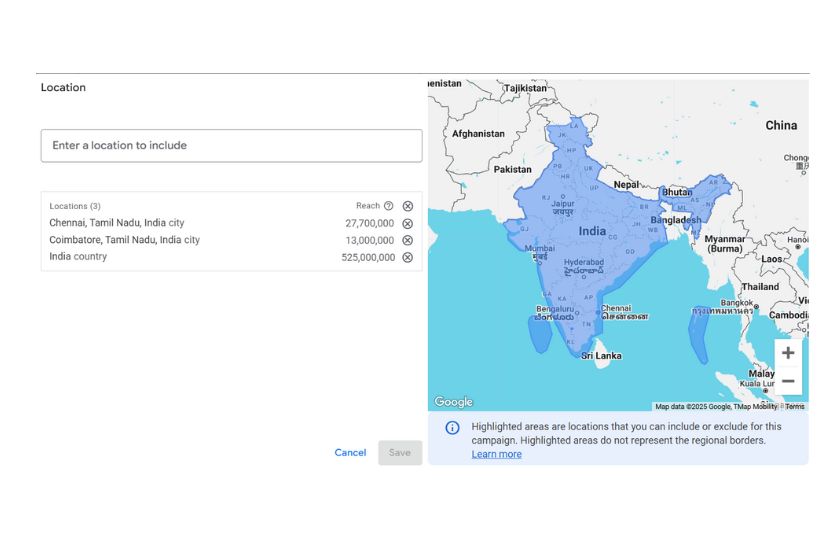Click the Bangladesh label on the map
This screenshot has width=826, height=551.
(x=676, y=220)
